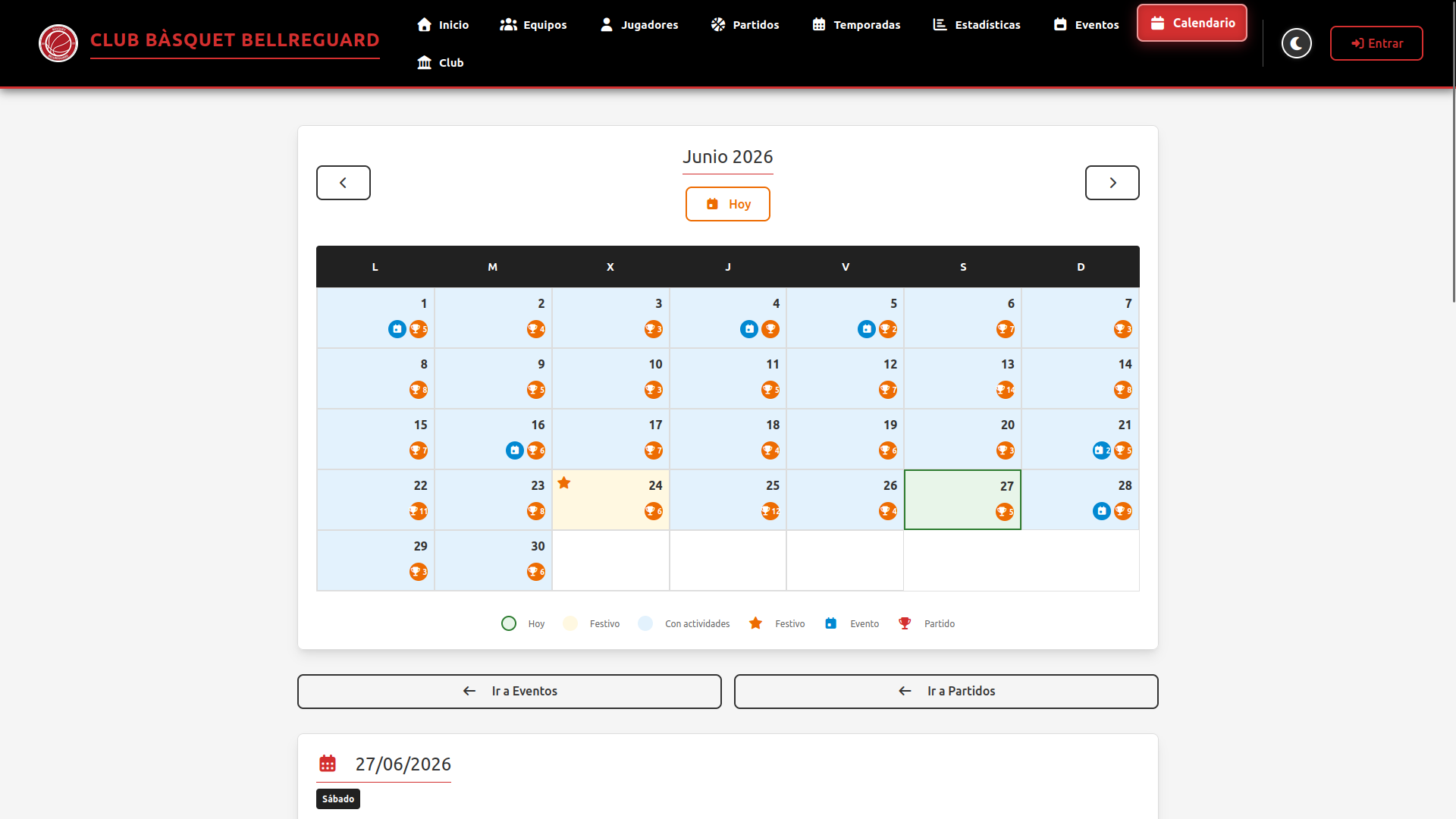Click the Con actividades legend swatch
1456x819 pixels.
point(645,623)
